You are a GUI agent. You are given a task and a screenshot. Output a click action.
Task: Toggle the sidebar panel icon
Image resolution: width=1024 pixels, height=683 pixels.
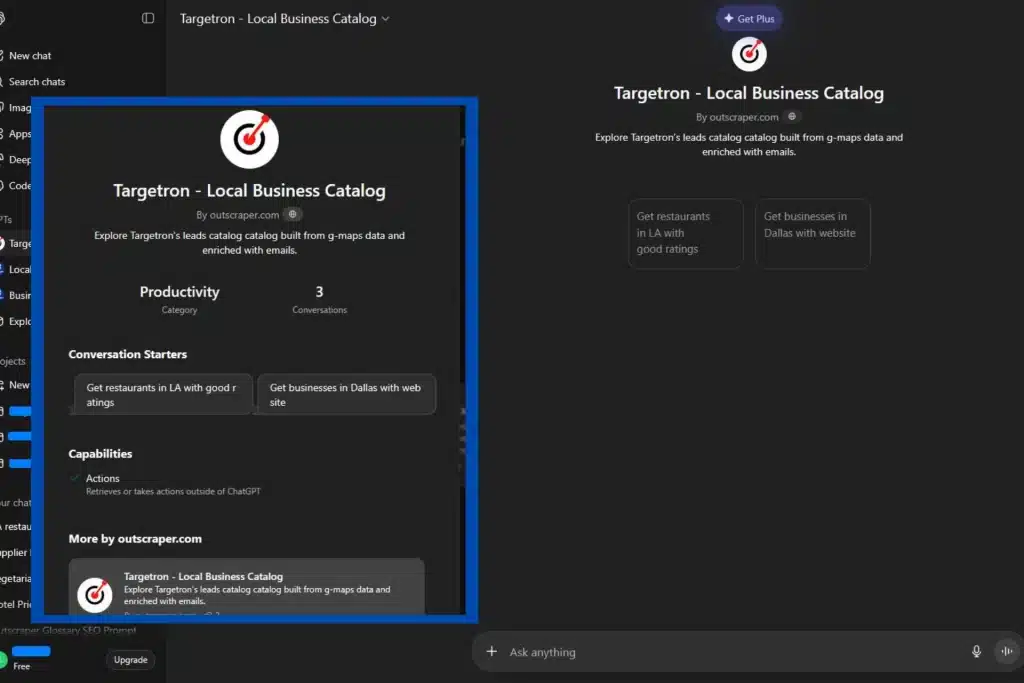[148, 18]
